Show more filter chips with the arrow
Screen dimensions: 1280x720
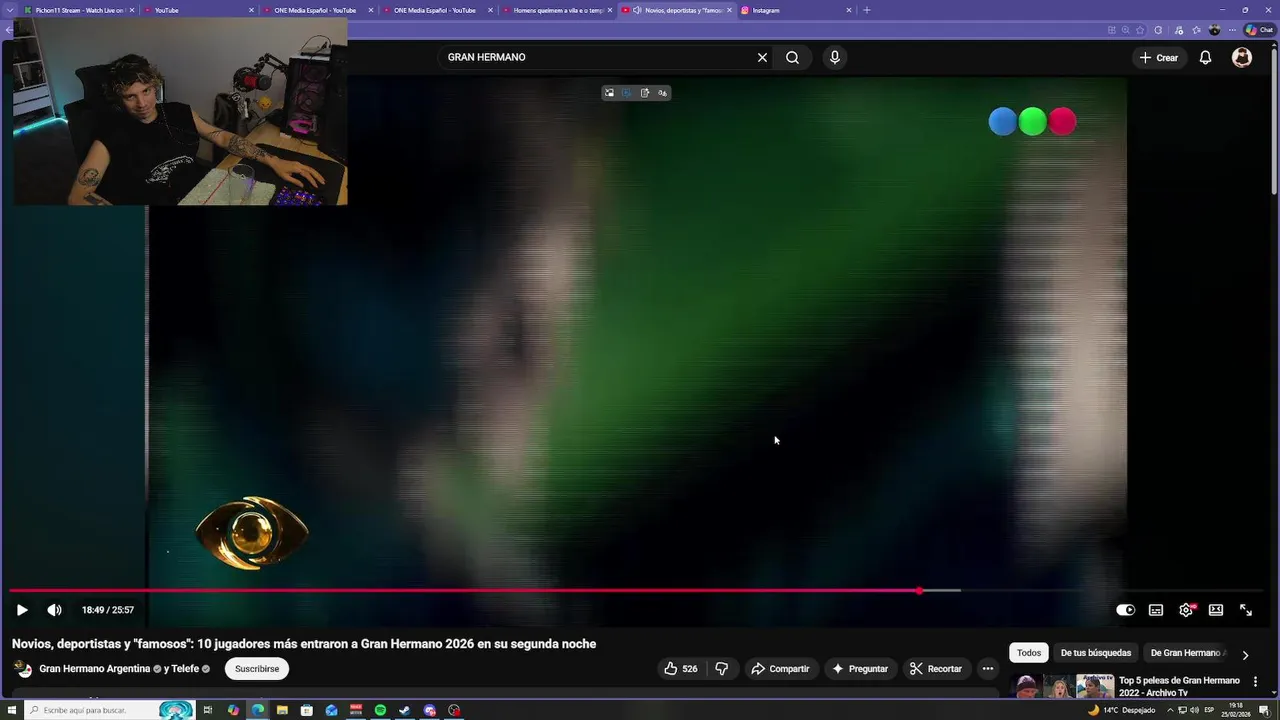(1245, 655)
